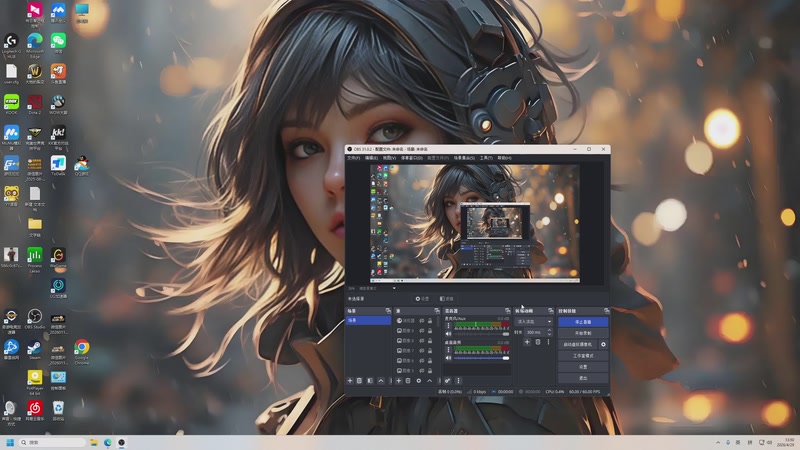The image size is (800, 450).
Task: Open the 视图(V) menu in OBS
Action: [390, 158]
